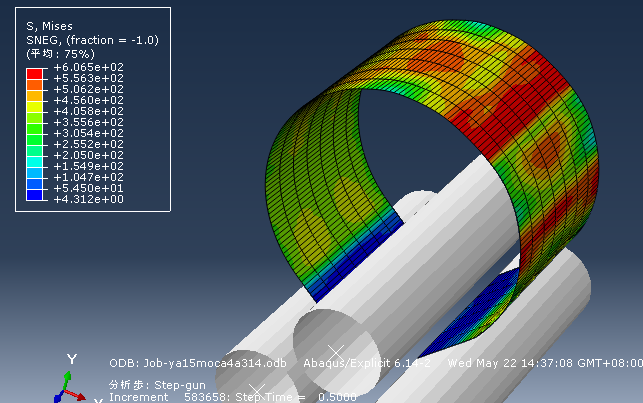Click the yellow swatch in the contour legend
Image resolution: width=643 pixels, height=403 pixels.
[34, 107]
